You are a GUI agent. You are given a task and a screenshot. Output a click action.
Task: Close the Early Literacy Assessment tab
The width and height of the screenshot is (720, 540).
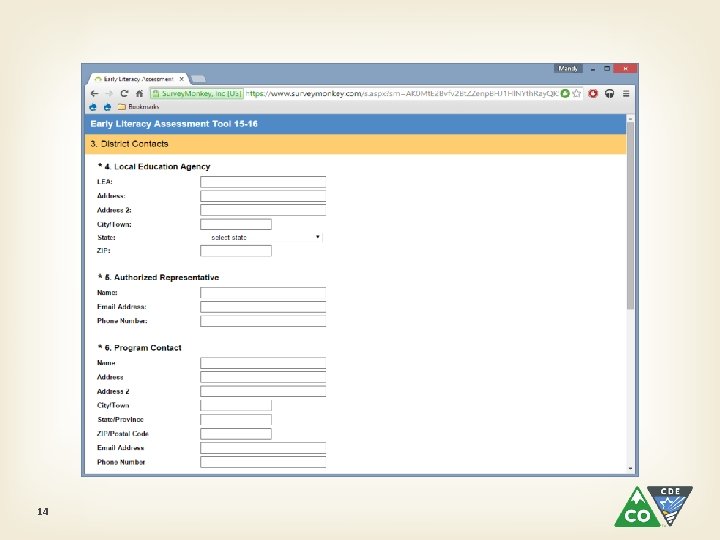[181, 79]
